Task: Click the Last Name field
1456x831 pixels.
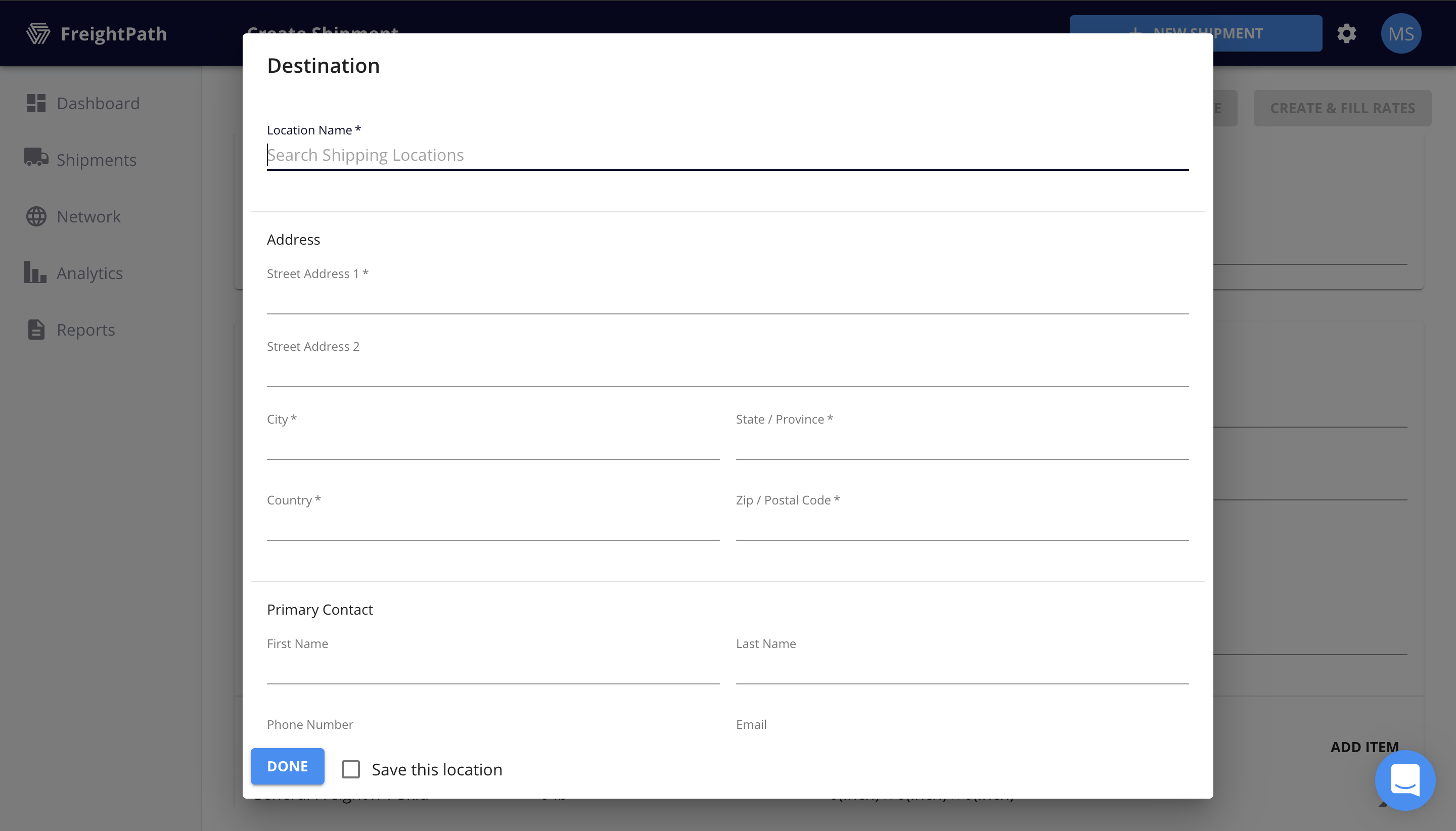Action: pyautogui.click(x=962, y=669)
